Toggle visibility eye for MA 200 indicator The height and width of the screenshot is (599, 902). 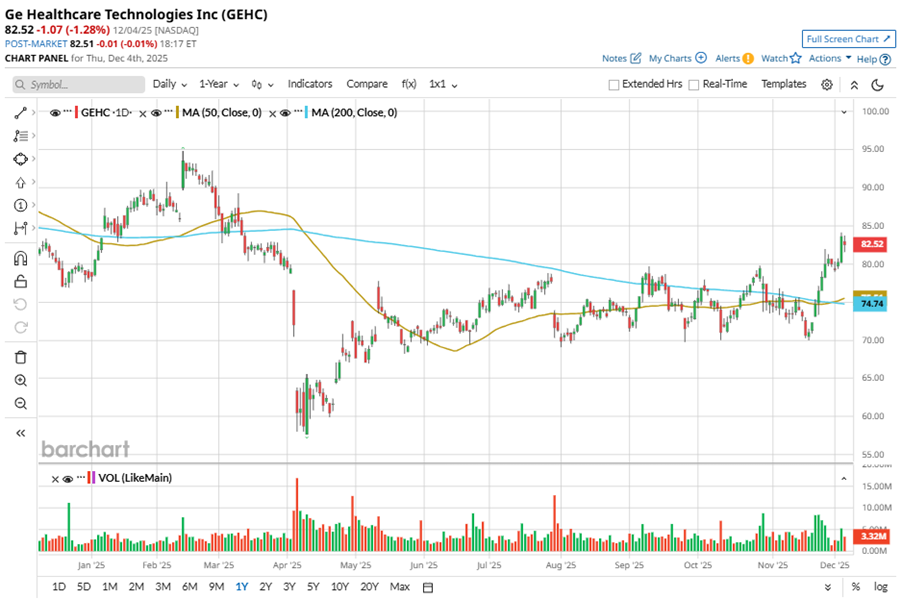(285, 113)
